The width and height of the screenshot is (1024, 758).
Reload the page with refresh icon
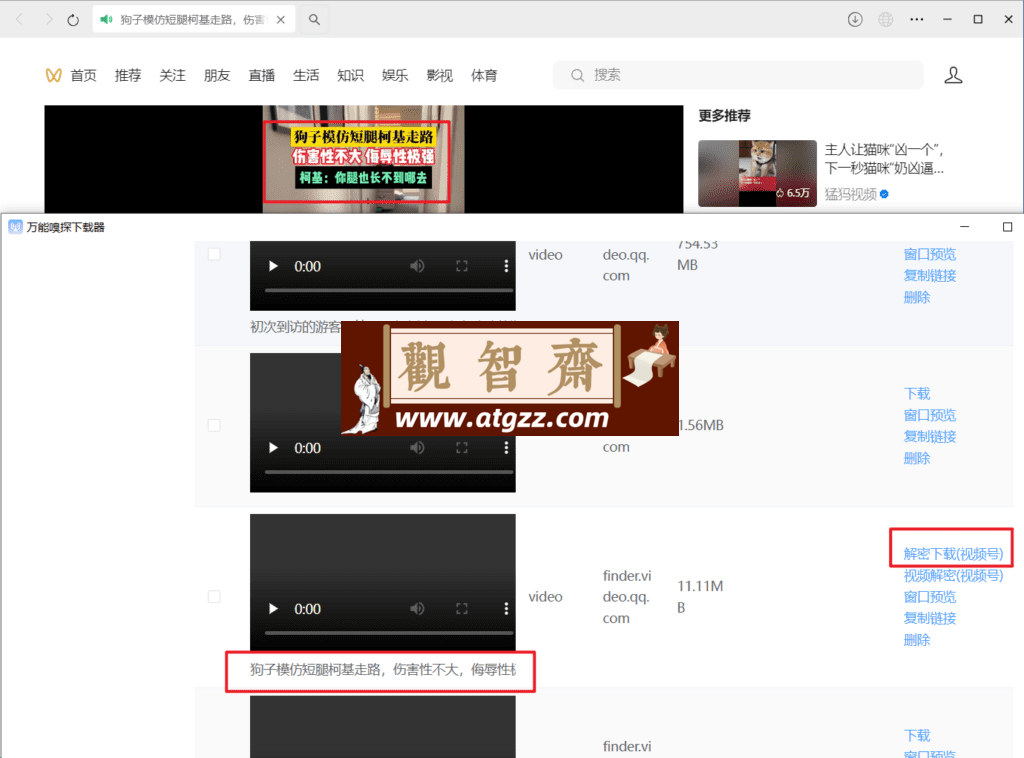click(x=73, y=20)
